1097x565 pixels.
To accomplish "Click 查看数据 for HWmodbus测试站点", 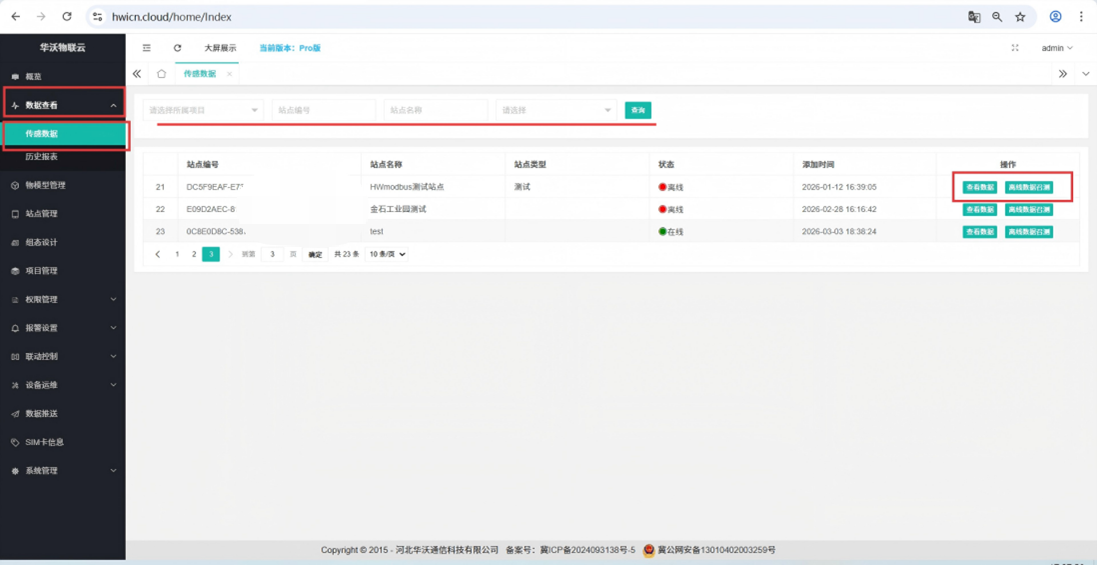I will 979,188.
